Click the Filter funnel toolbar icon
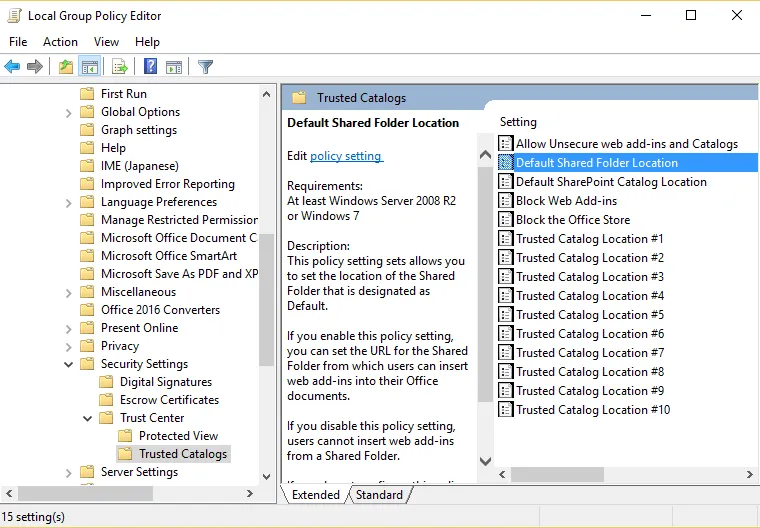Image resolution: width=760 pixels, height=528 pixels. (206, 66)
